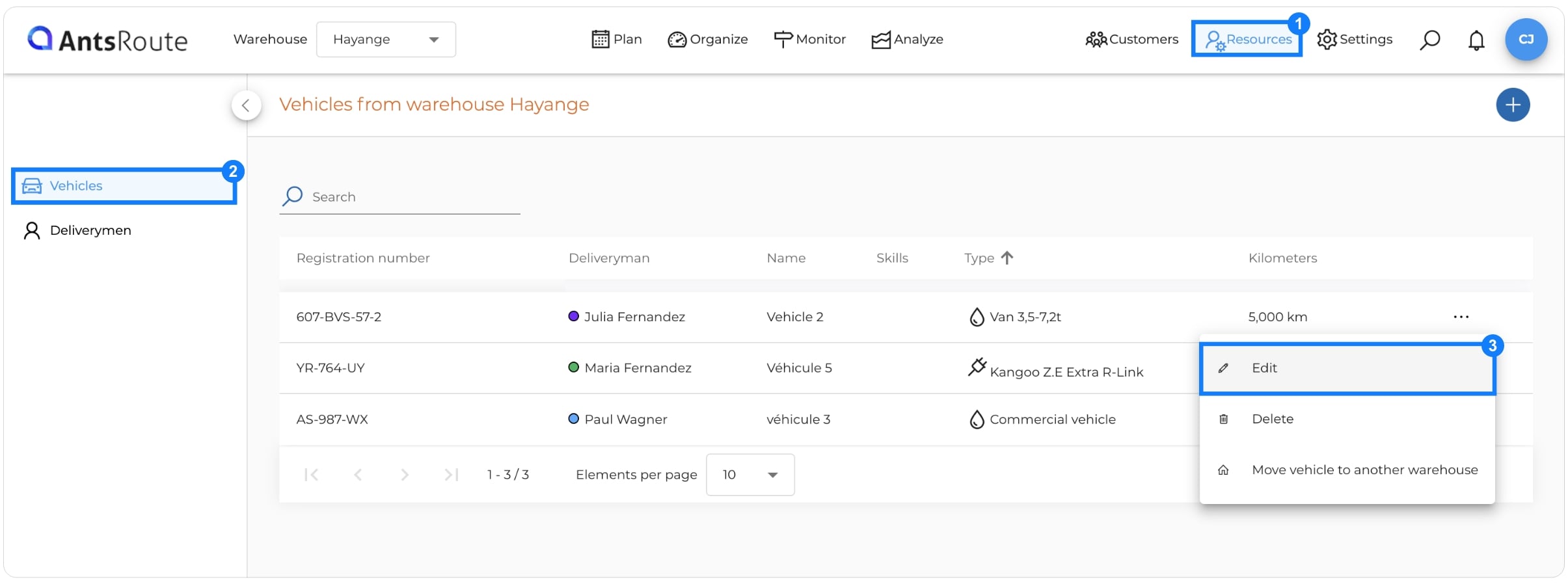Select Vehicles in the sidebar
The image size is (1568, 584).
click(124, 186)
